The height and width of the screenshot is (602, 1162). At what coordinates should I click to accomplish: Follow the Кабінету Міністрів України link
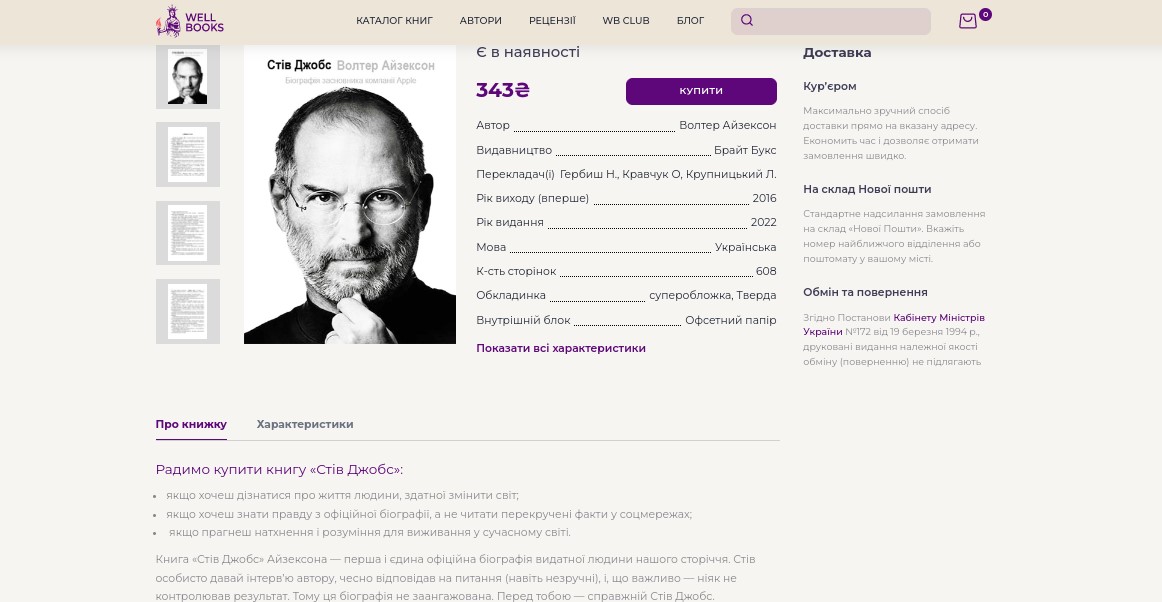[894, 325]
